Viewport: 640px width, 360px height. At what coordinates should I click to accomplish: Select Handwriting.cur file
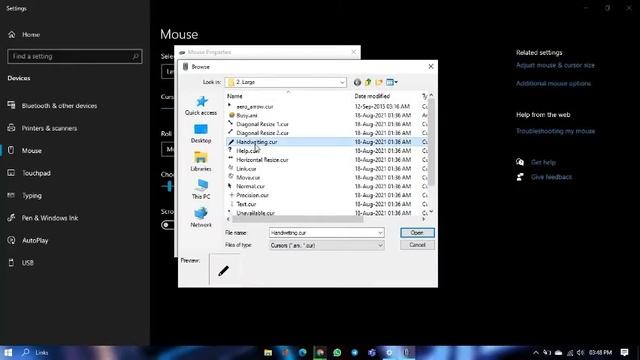pyautogui.click(x=257, y=142)
